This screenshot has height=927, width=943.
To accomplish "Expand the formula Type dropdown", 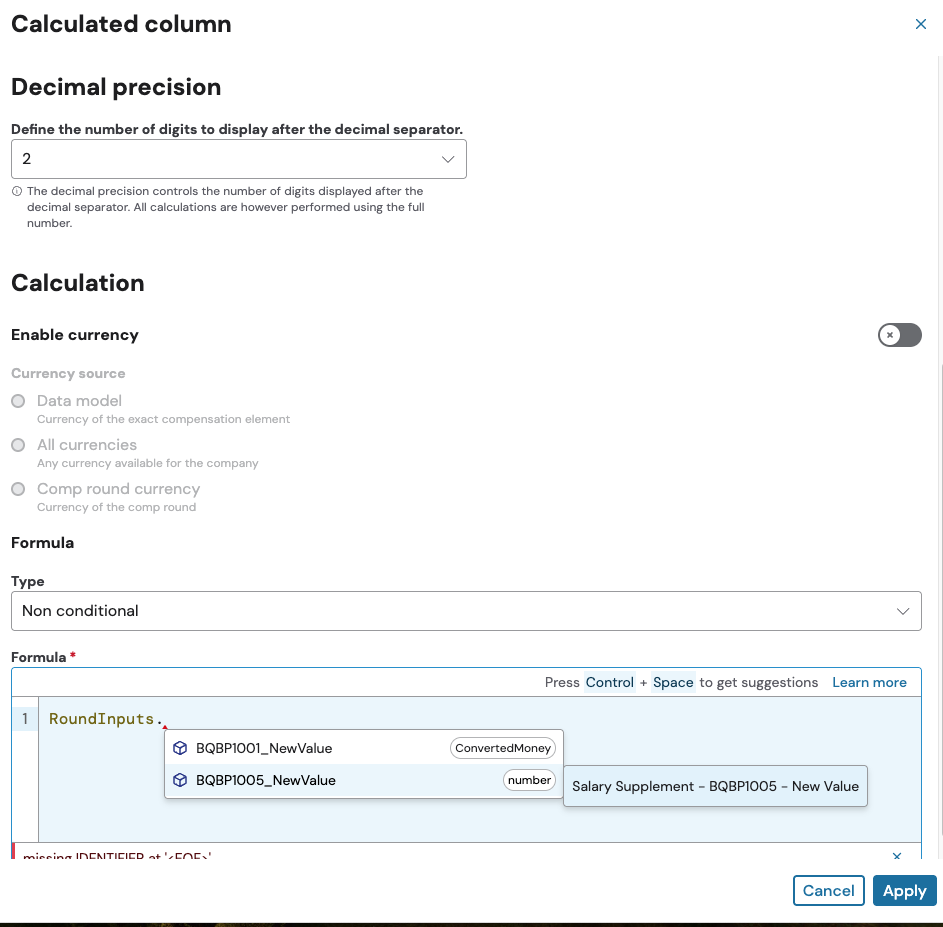I will tap(465, 611).
